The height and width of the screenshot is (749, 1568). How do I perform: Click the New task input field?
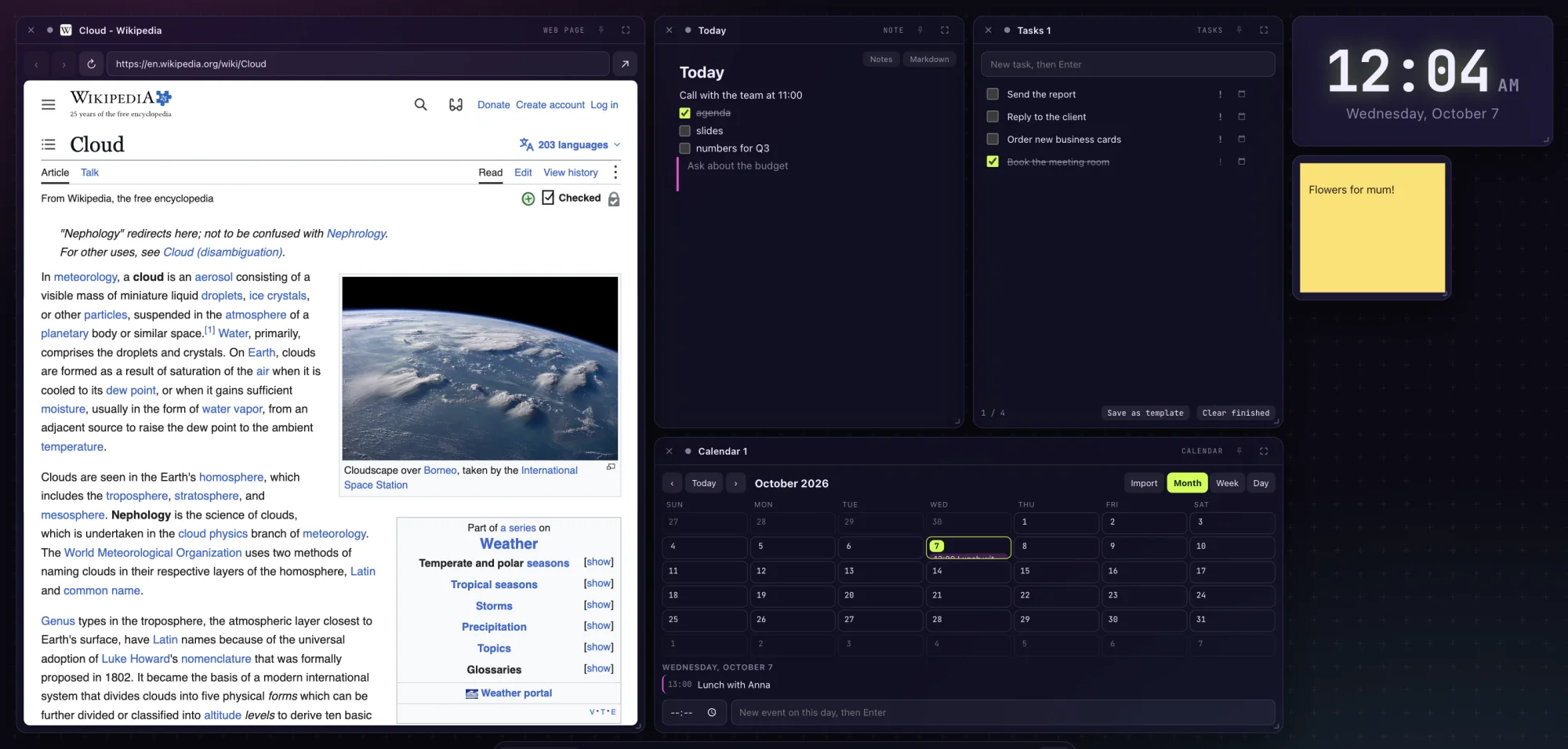point(1127,64)
